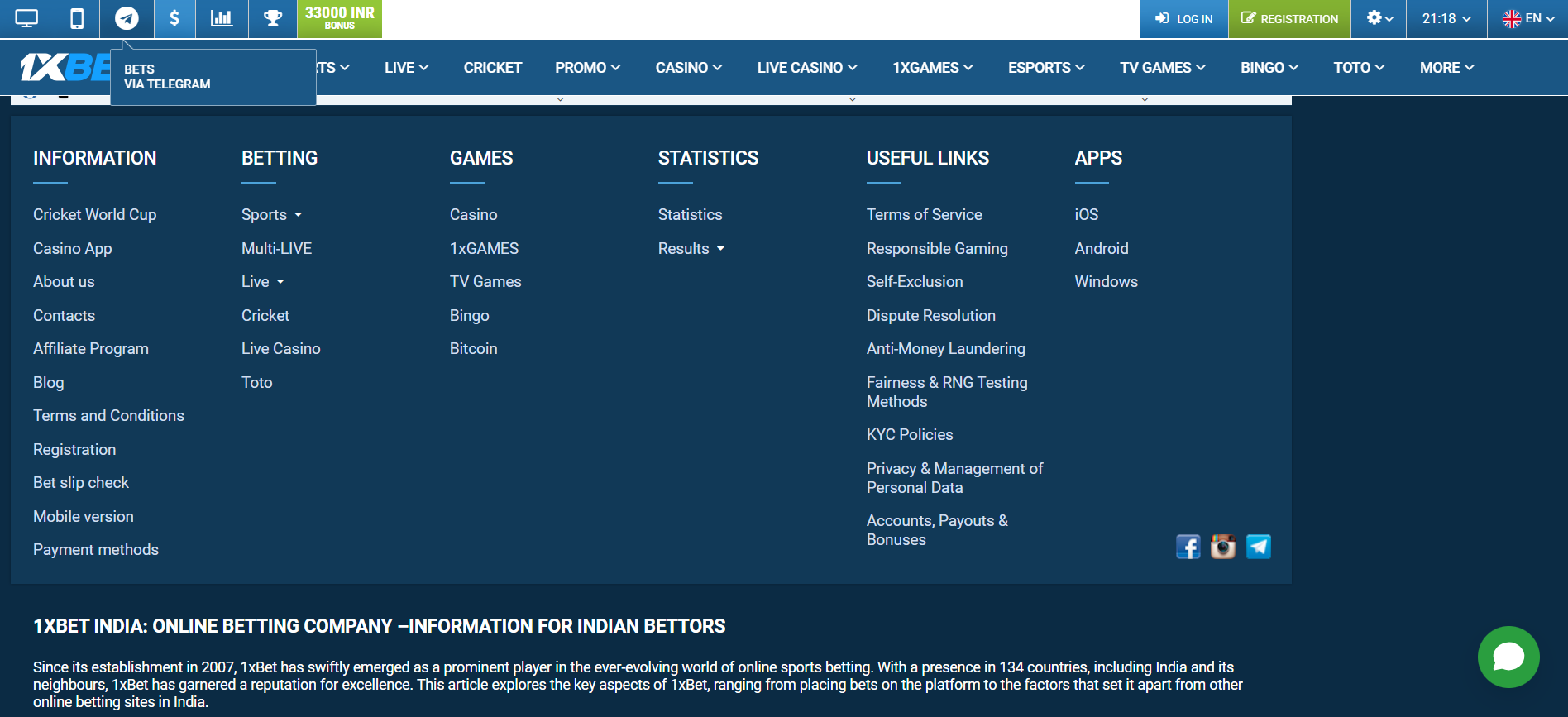Open the Instagram social icon
This screenshot has height=717, width=1568.
[1223, 547]
